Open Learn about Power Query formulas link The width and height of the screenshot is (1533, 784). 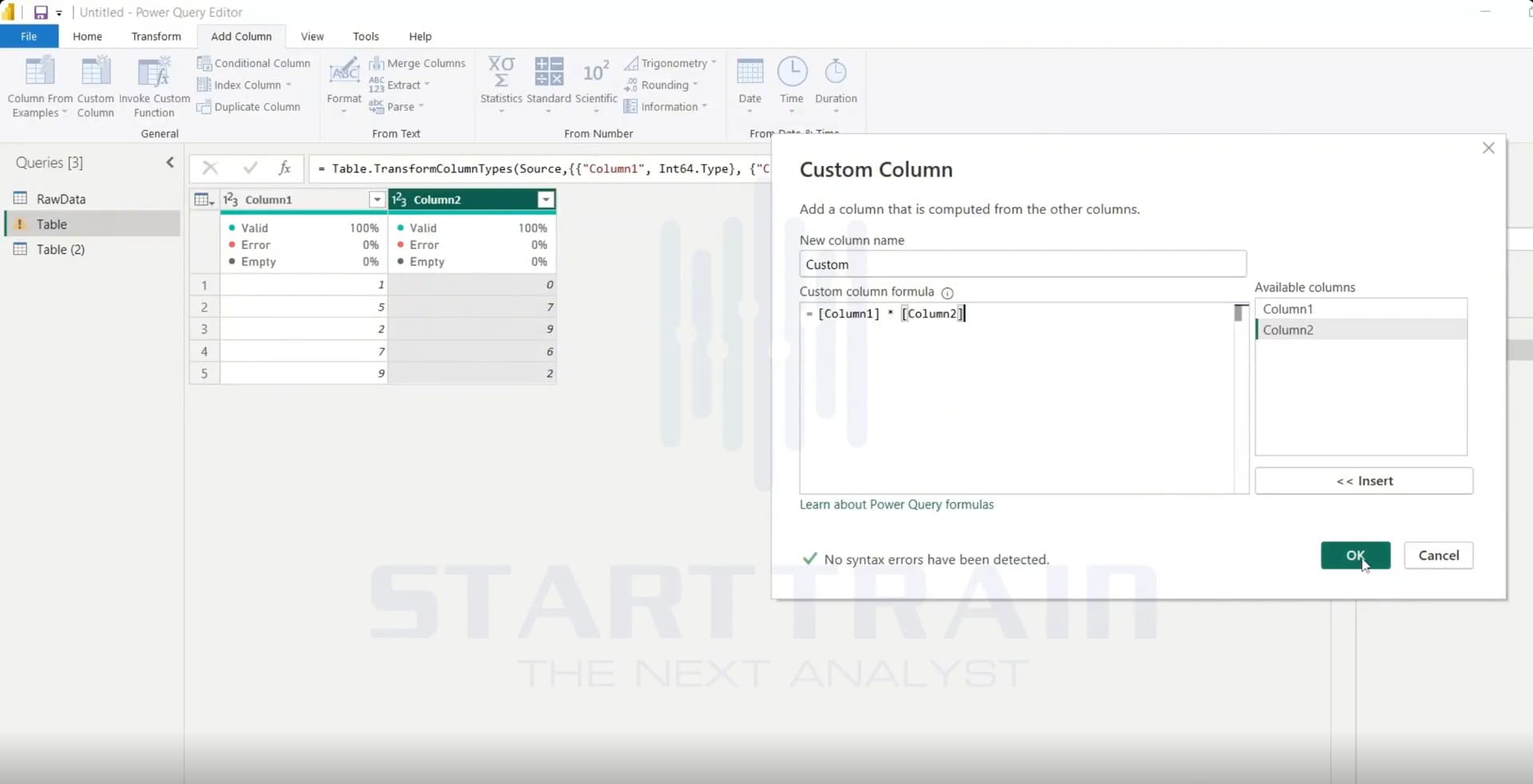896,505
